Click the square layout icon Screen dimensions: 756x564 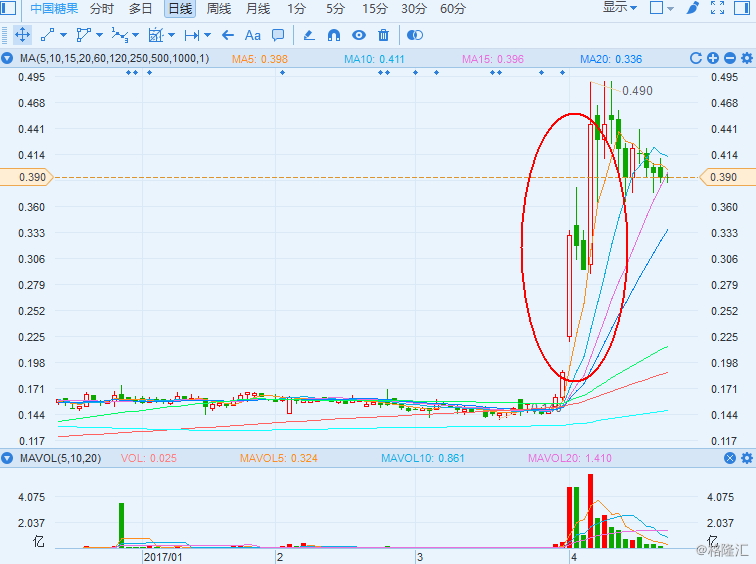(x=656, y=8)
